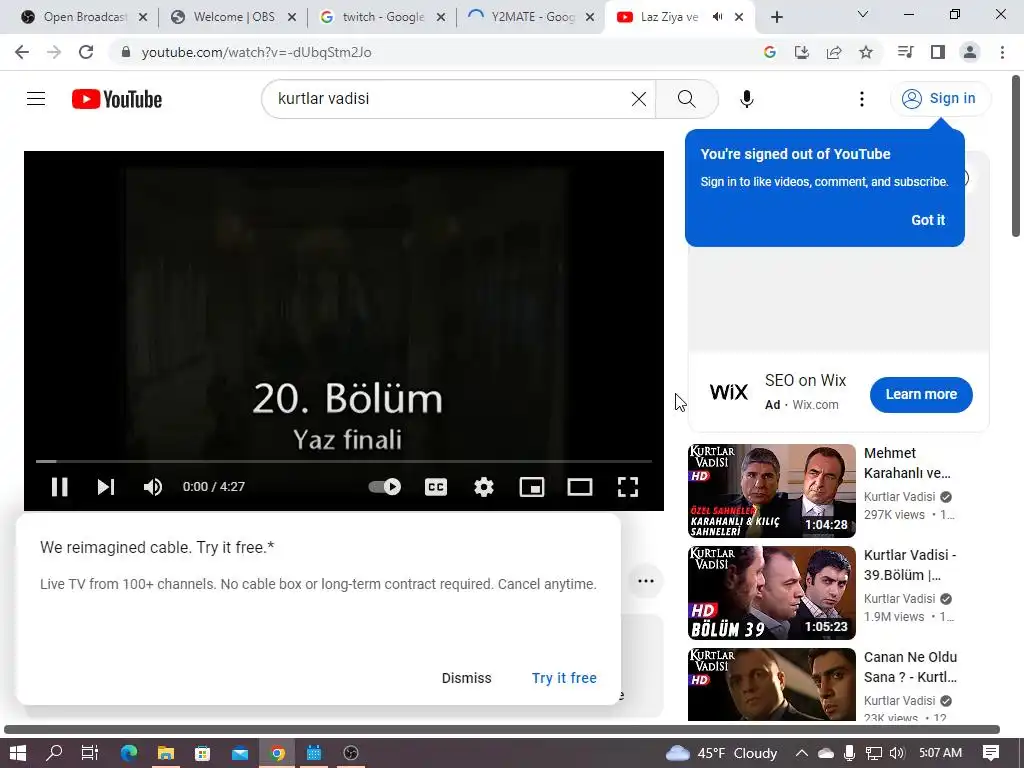The height and width of the screenshot is (768, 1024).
Task: Click the Google icon in the address bar
Action: click(x=769, y=52)
